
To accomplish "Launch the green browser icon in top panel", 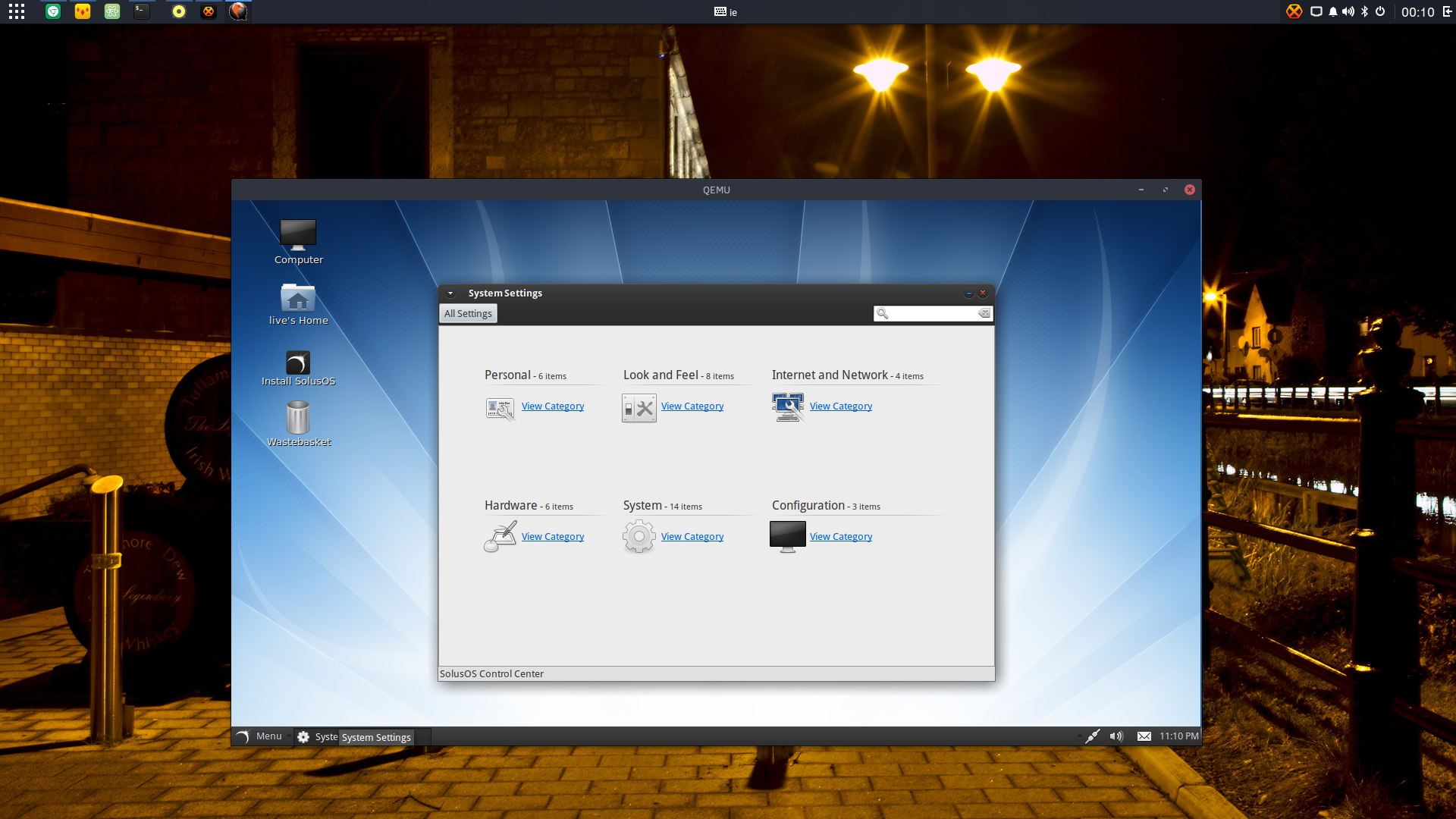I will pyautogui.click(x=53, y=11).
